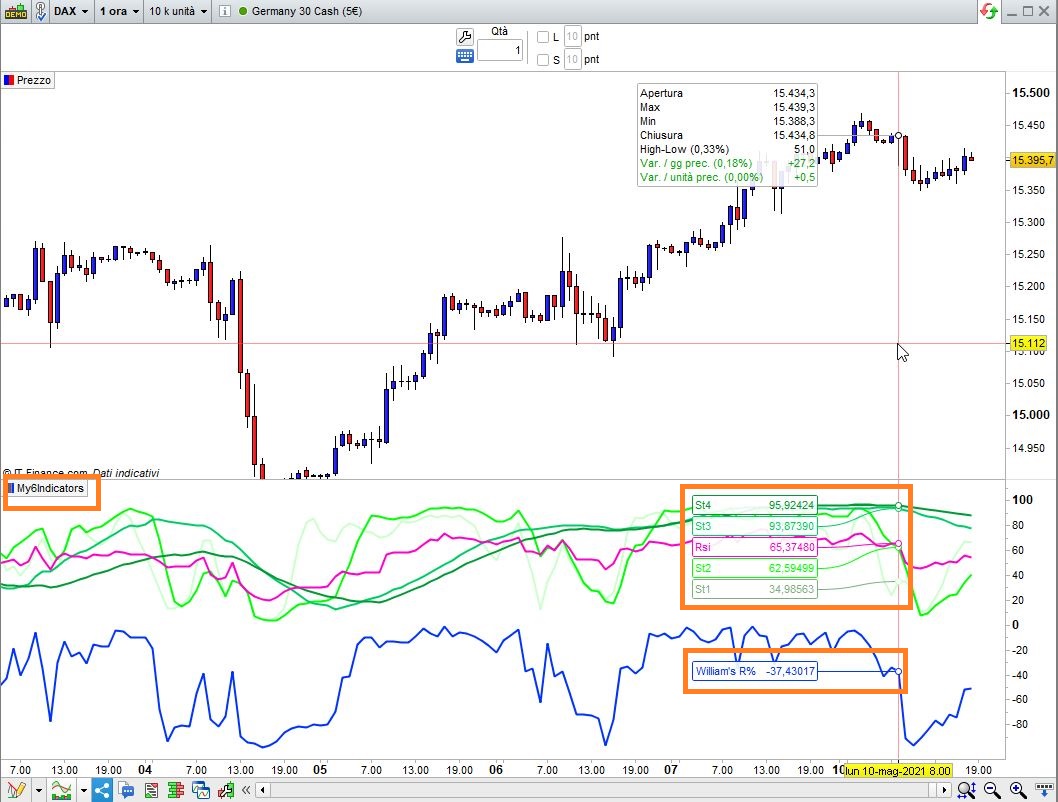
Task: Click the DEMO account icon
Action: [x=16, y=11]
